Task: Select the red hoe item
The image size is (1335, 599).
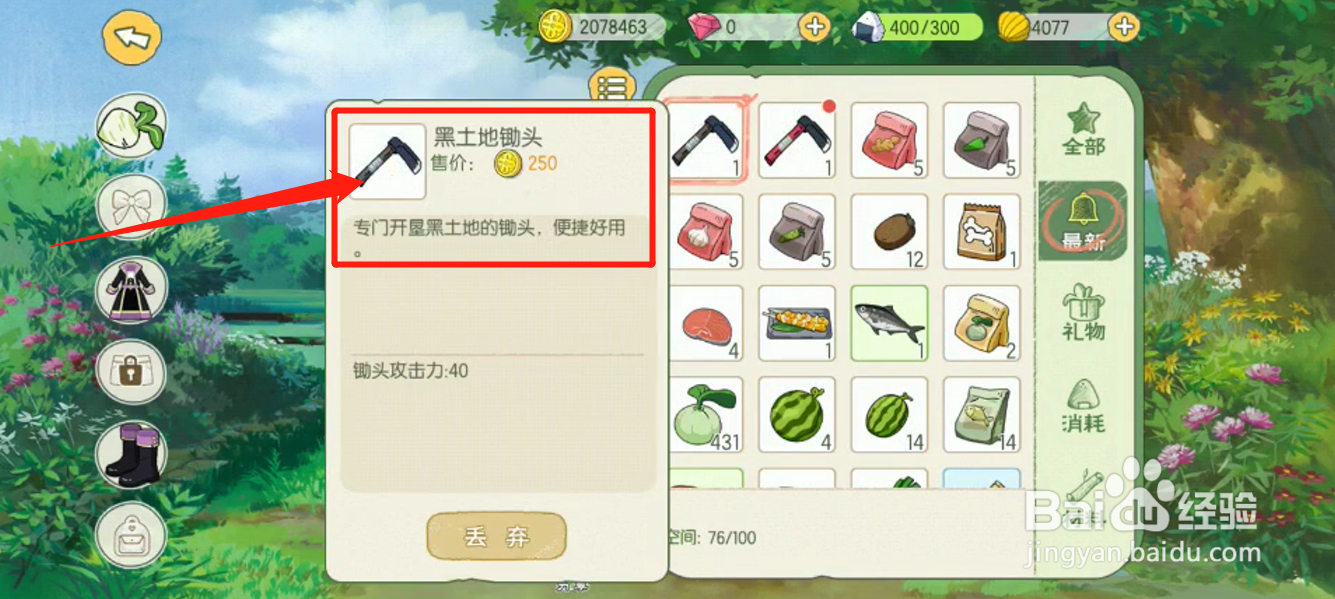Action: click(x=797, y=141)
